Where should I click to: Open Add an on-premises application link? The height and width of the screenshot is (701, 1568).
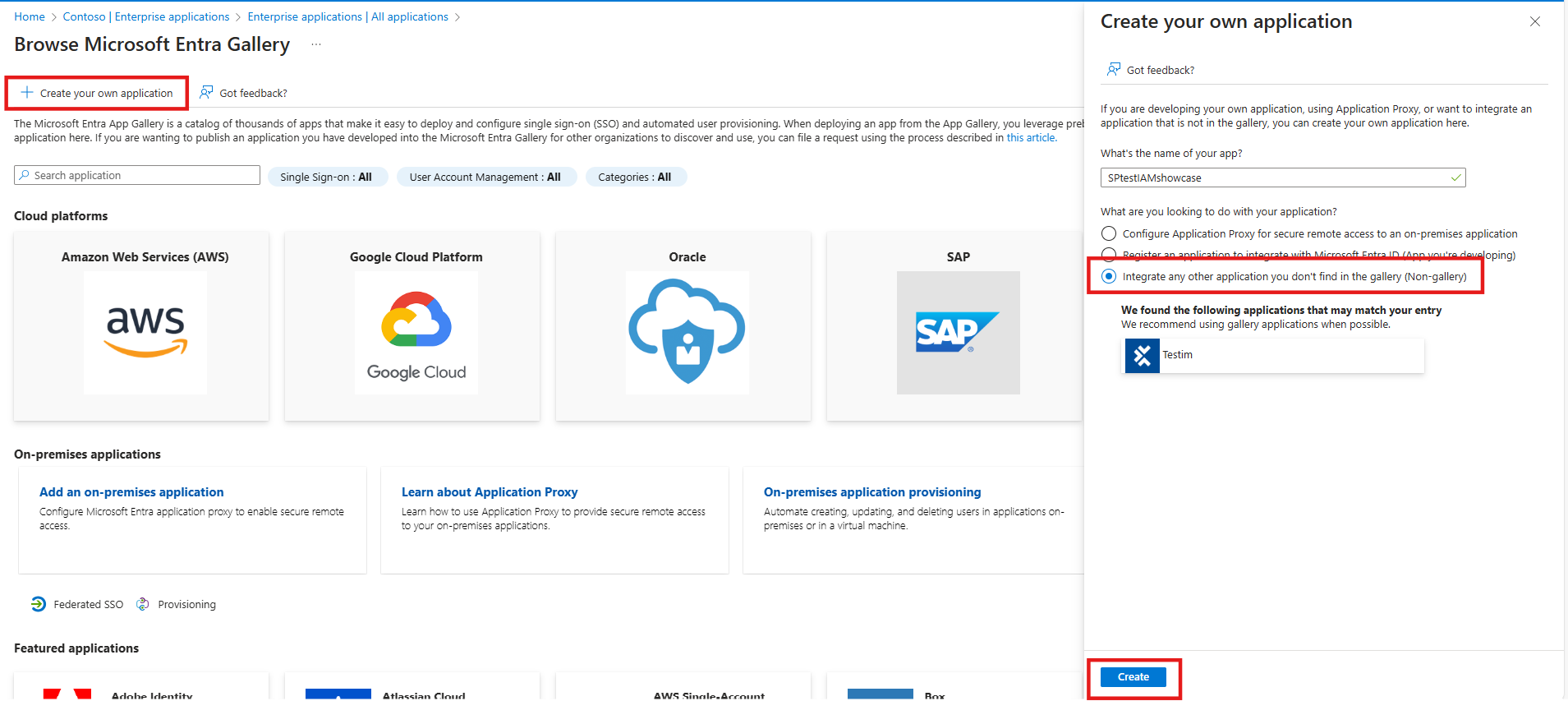coord(131,491)
